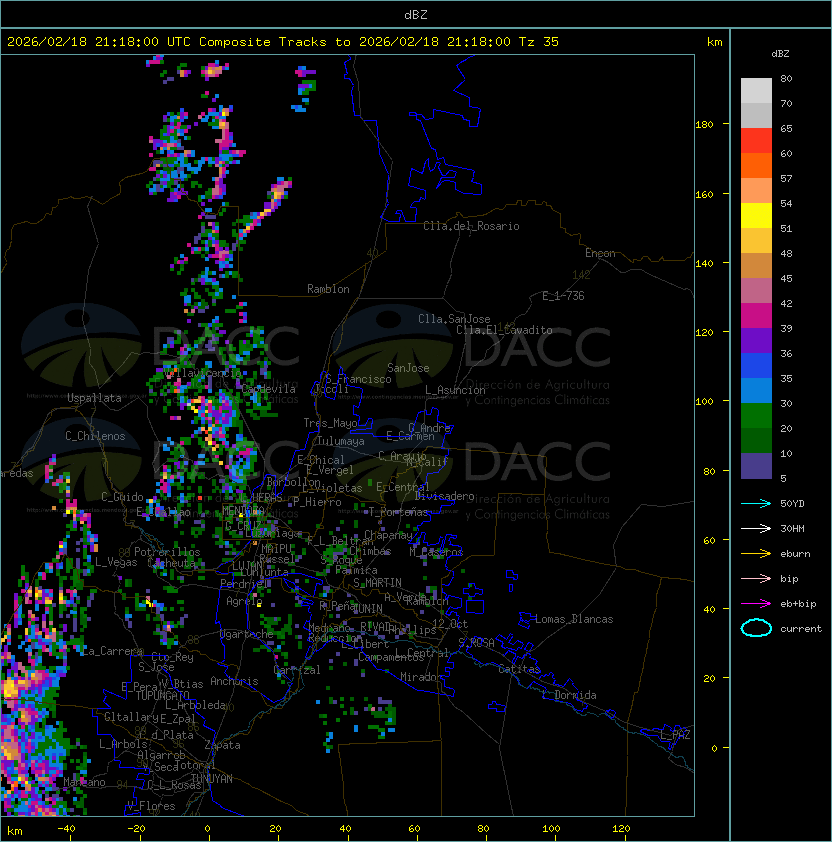Screen dimensions: 832x842
Task: Click the 'E_1-736' map label
Action: click(x=563, y=296)
